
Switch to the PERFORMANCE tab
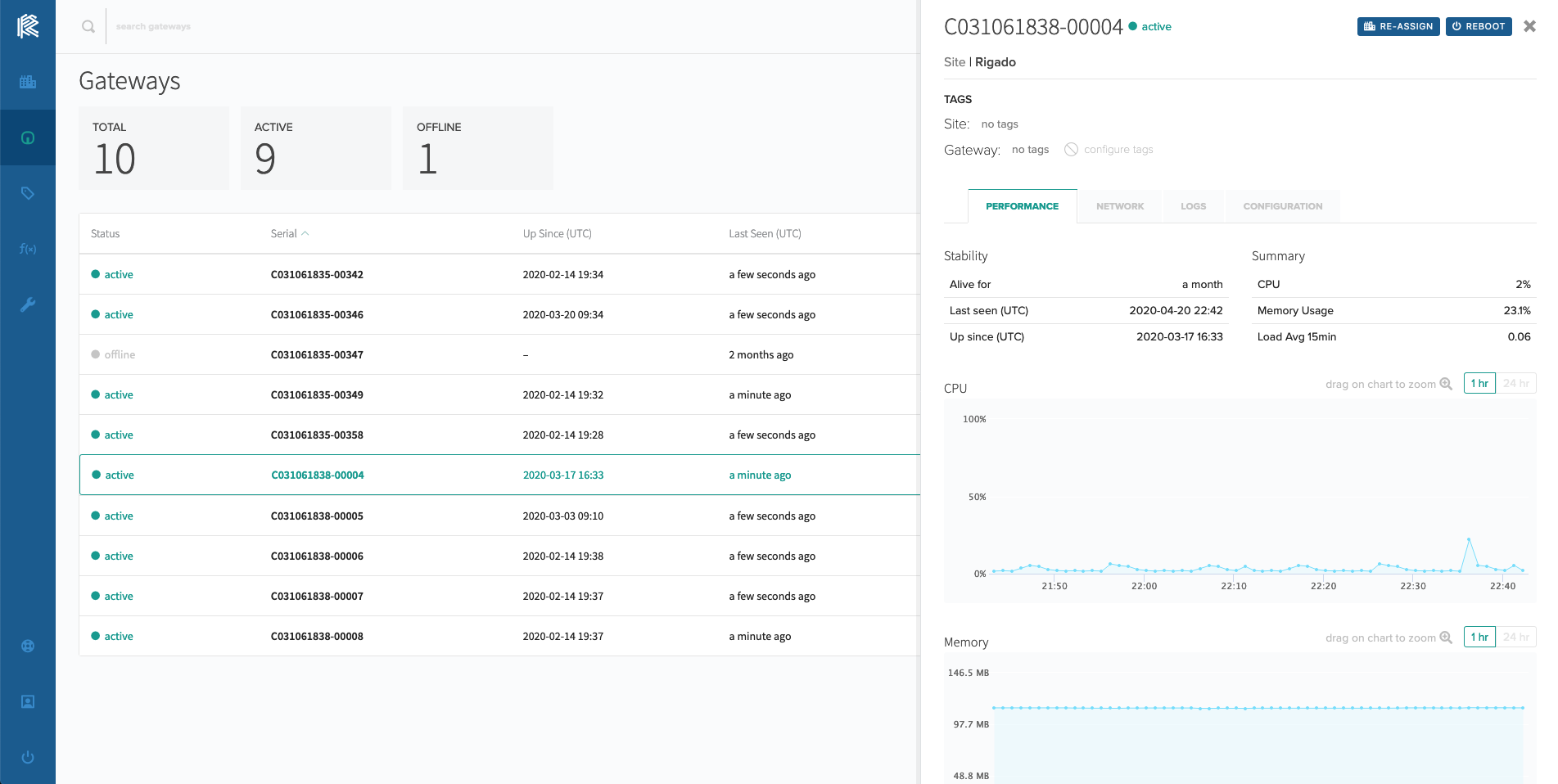click(1022, 206)
